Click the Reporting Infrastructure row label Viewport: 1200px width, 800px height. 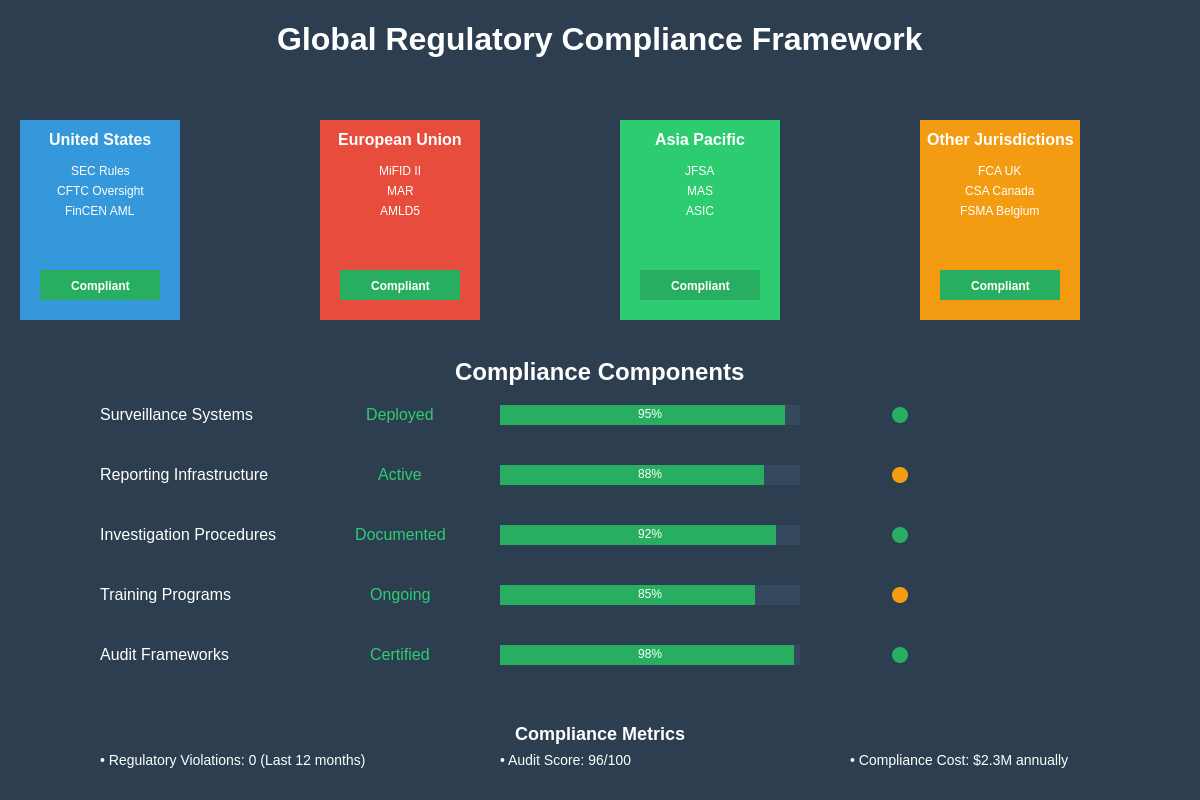pos(184,475)
